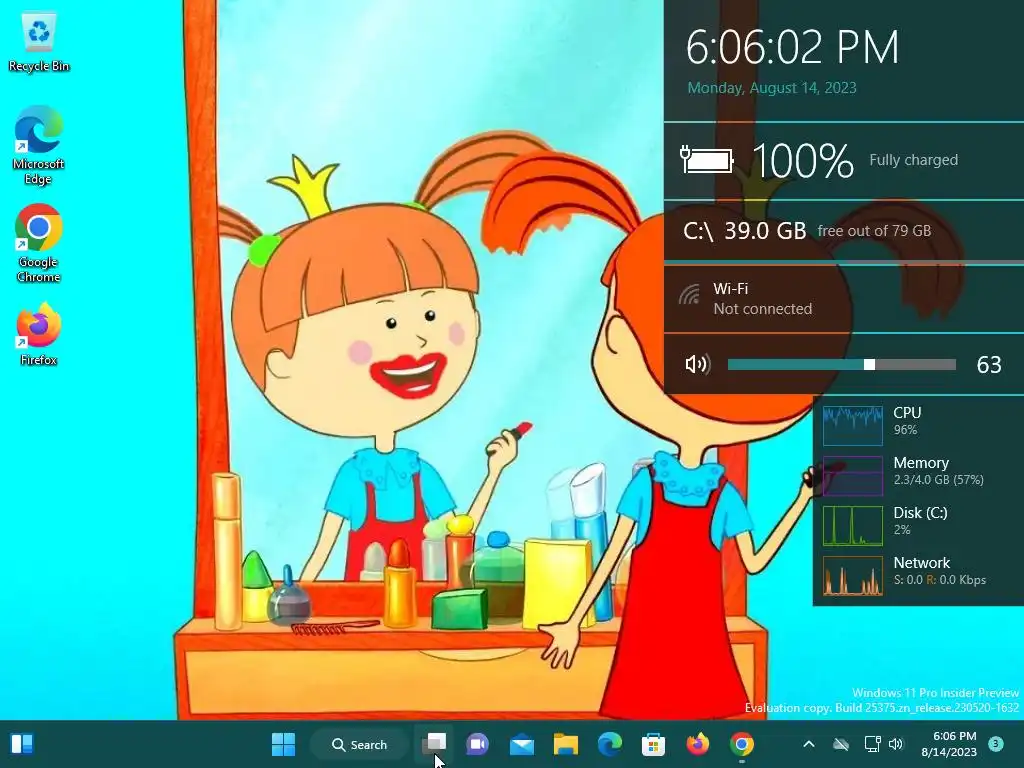Open the taskbar clock showing 6:06 PM
1024x768 pixels.
click(949, 744)
